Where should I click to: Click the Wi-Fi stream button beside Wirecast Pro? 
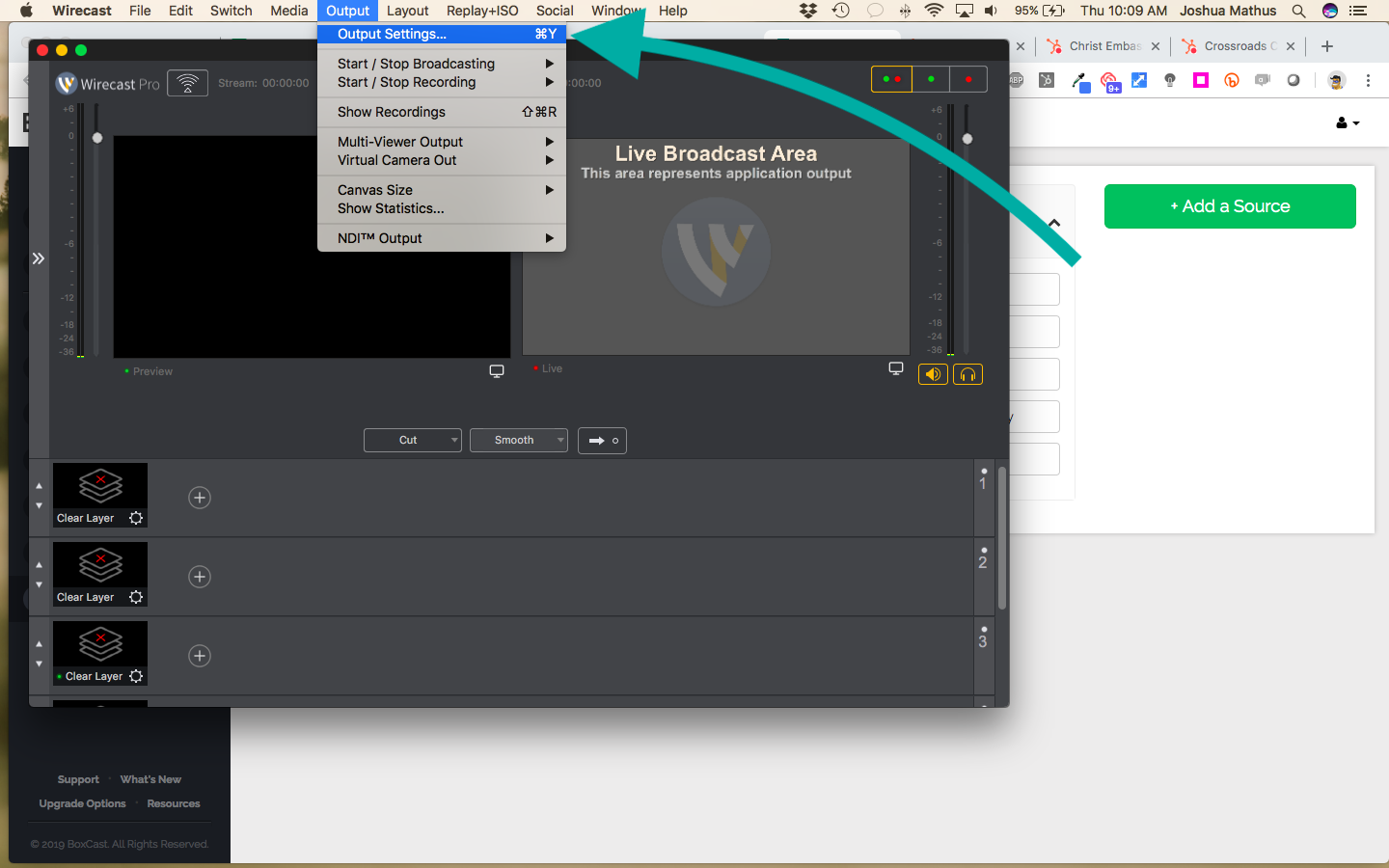(x=187, y=84)
